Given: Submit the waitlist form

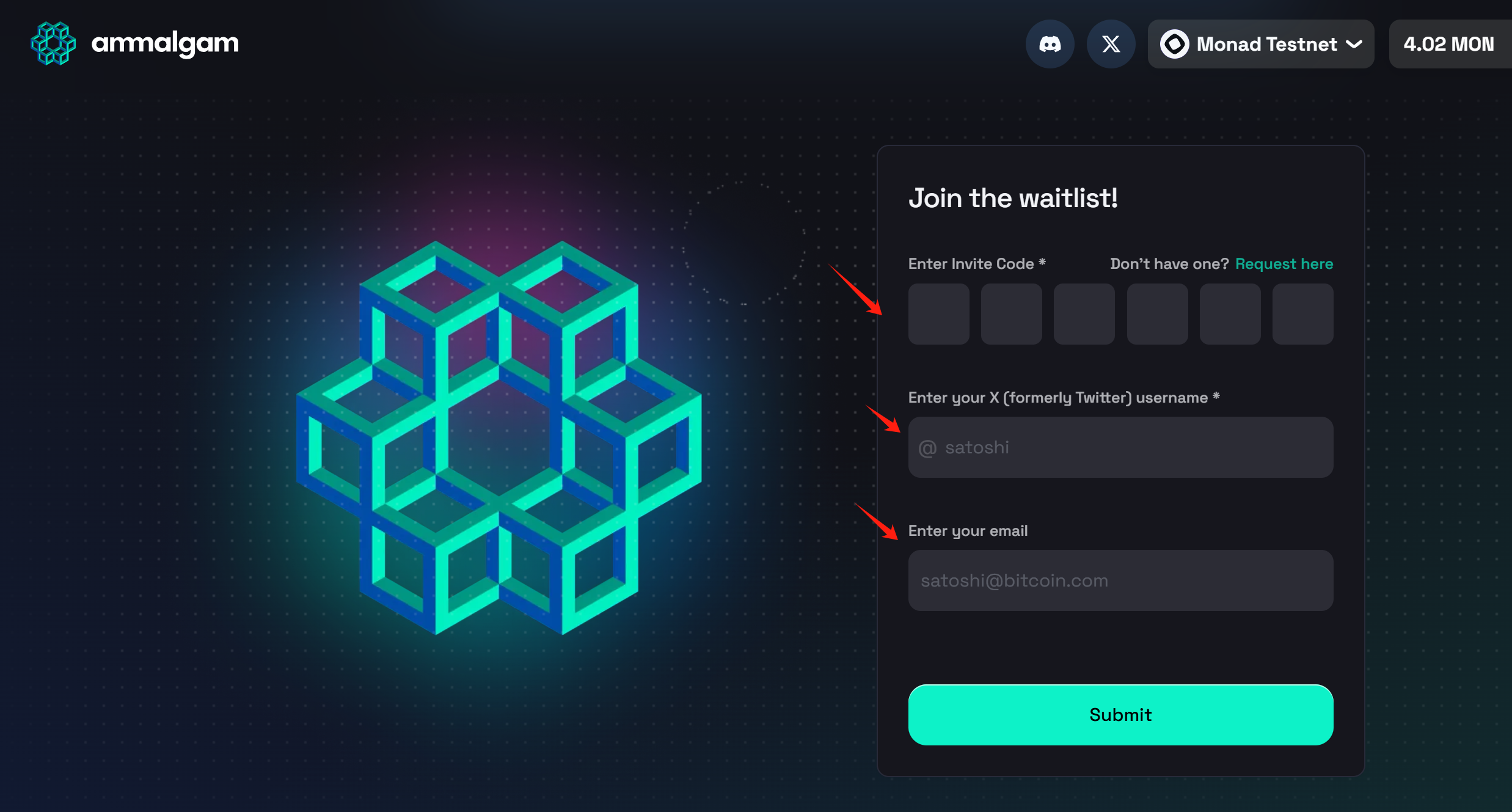Looking at the screenshot, I should (1120, 715).
